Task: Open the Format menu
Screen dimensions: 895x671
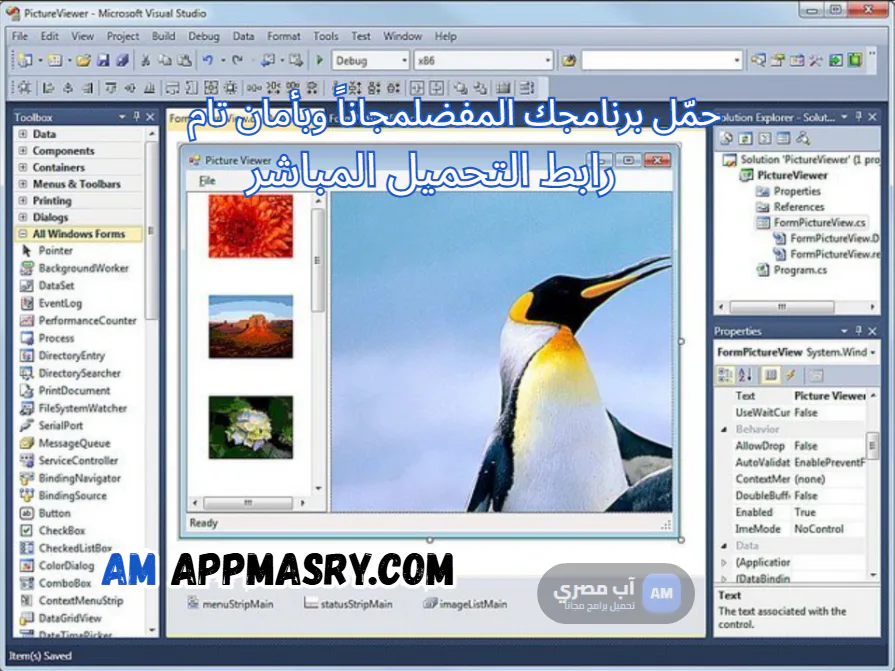Action: [284, 36]
